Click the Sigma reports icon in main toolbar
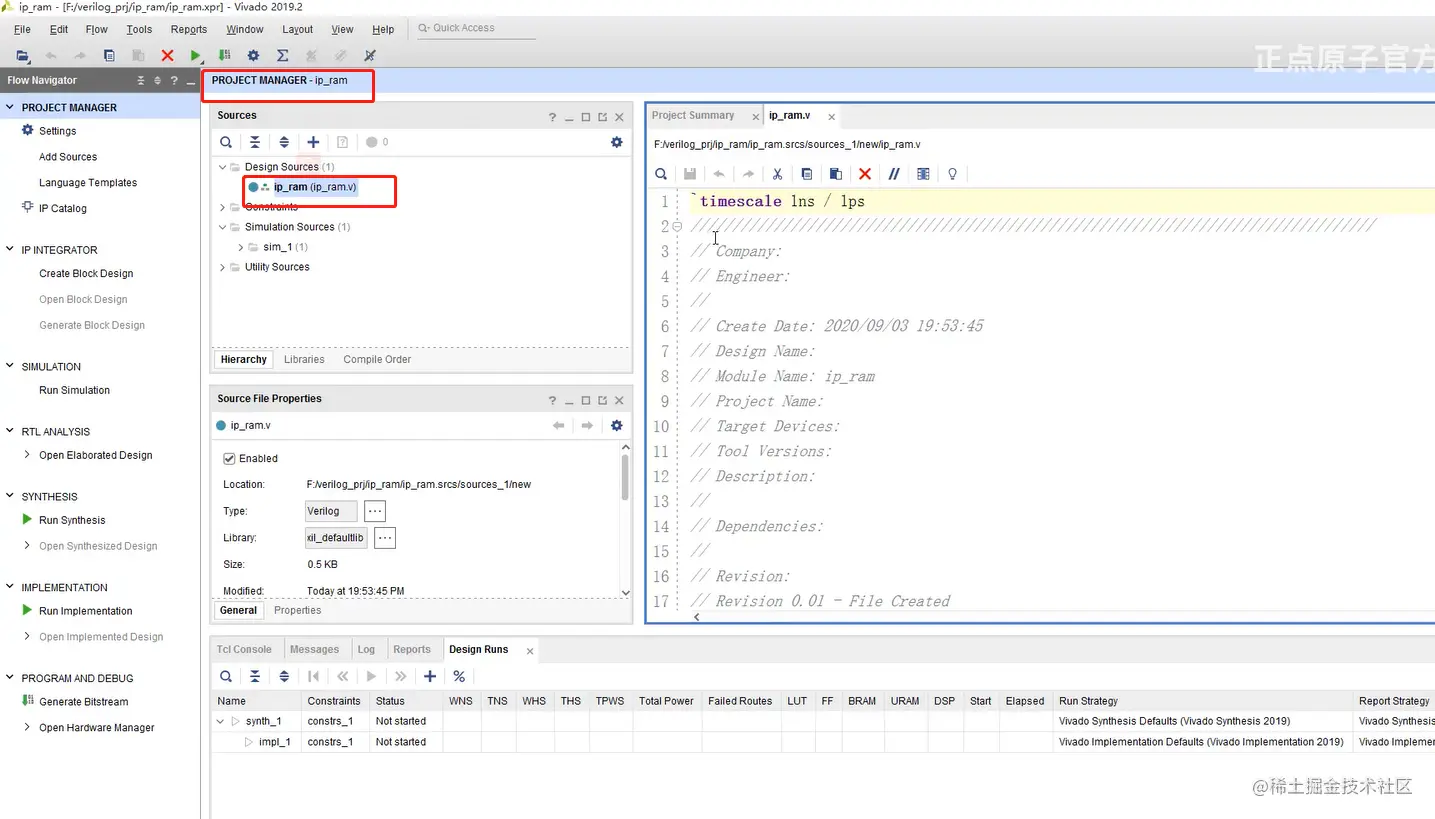The image size is (1435, 819). pos(282,56)
